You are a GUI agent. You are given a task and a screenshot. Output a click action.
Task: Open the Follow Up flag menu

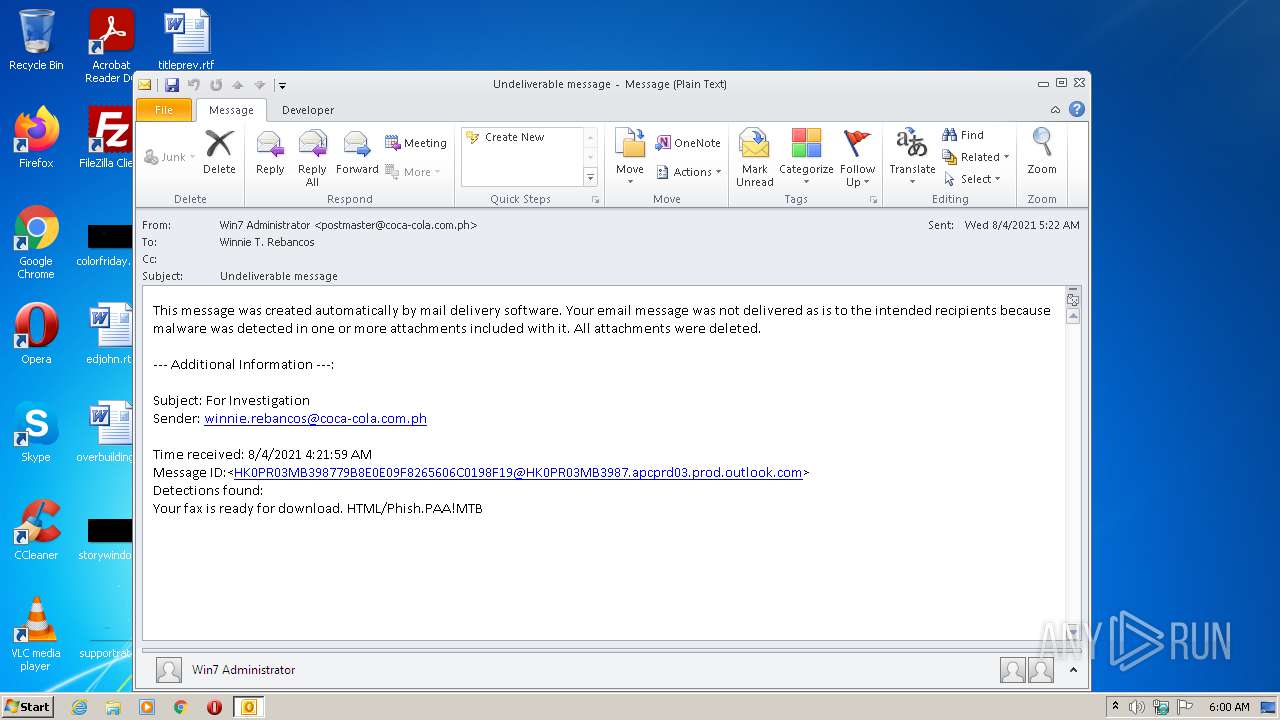(857, 158)
